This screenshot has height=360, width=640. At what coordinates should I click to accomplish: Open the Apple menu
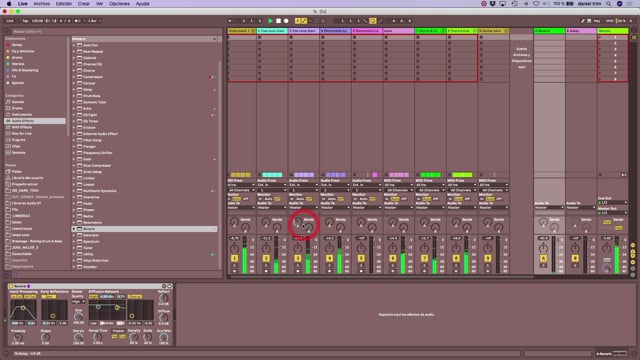tap(9, 4)
